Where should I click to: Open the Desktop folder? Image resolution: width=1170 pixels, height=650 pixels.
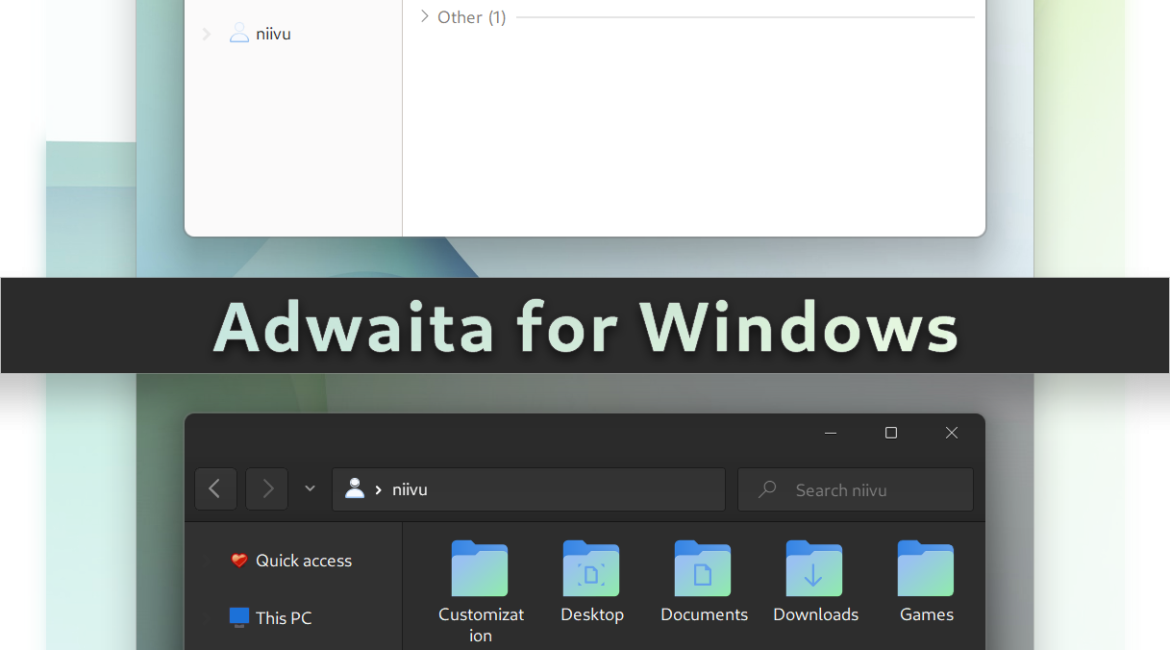pyautogui.click(x=591, y=569)
